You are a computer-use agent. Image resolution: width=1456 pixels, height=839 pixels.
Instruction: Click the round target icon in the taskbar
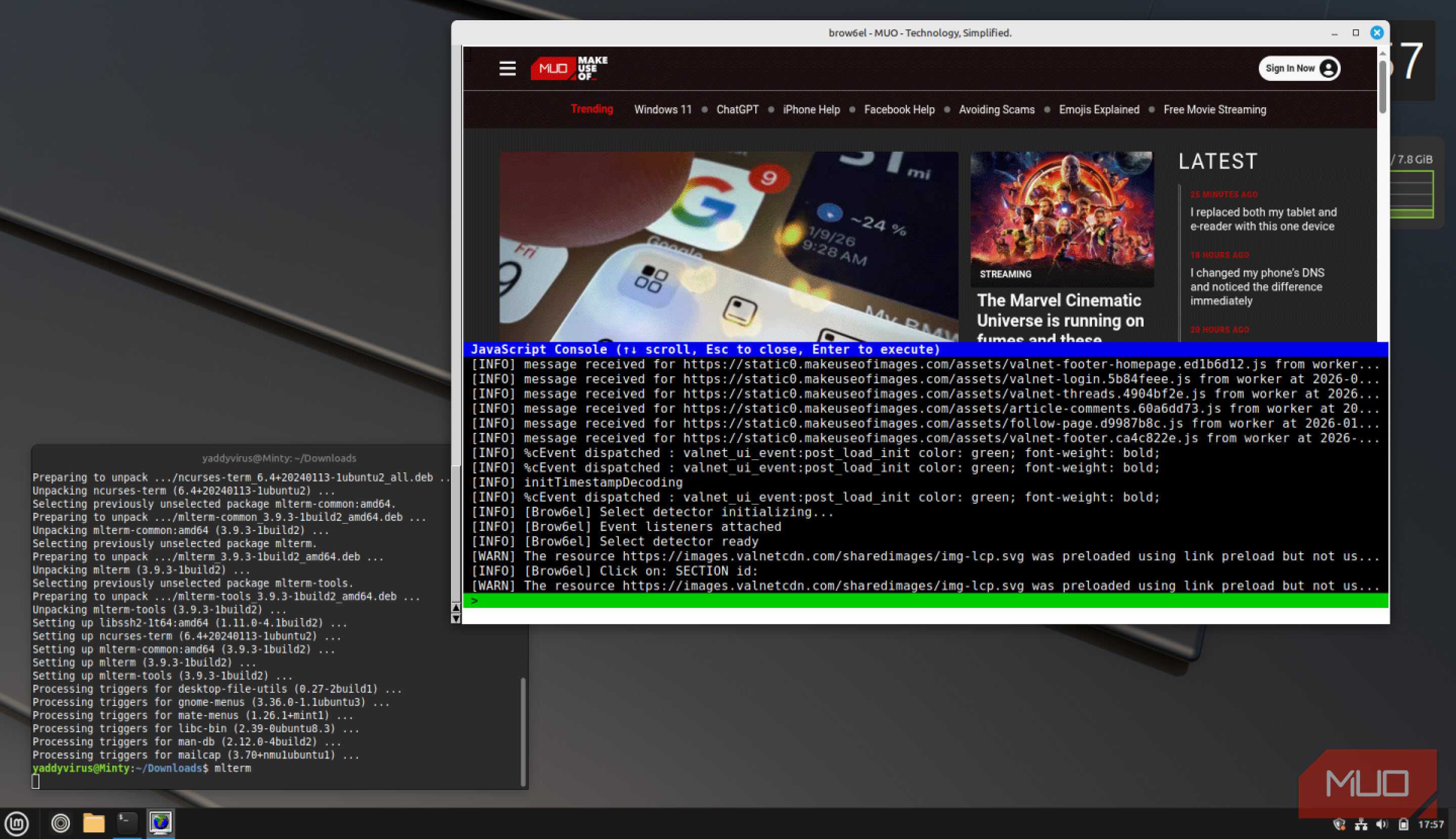pyautogui.click(x=61, y=823)
